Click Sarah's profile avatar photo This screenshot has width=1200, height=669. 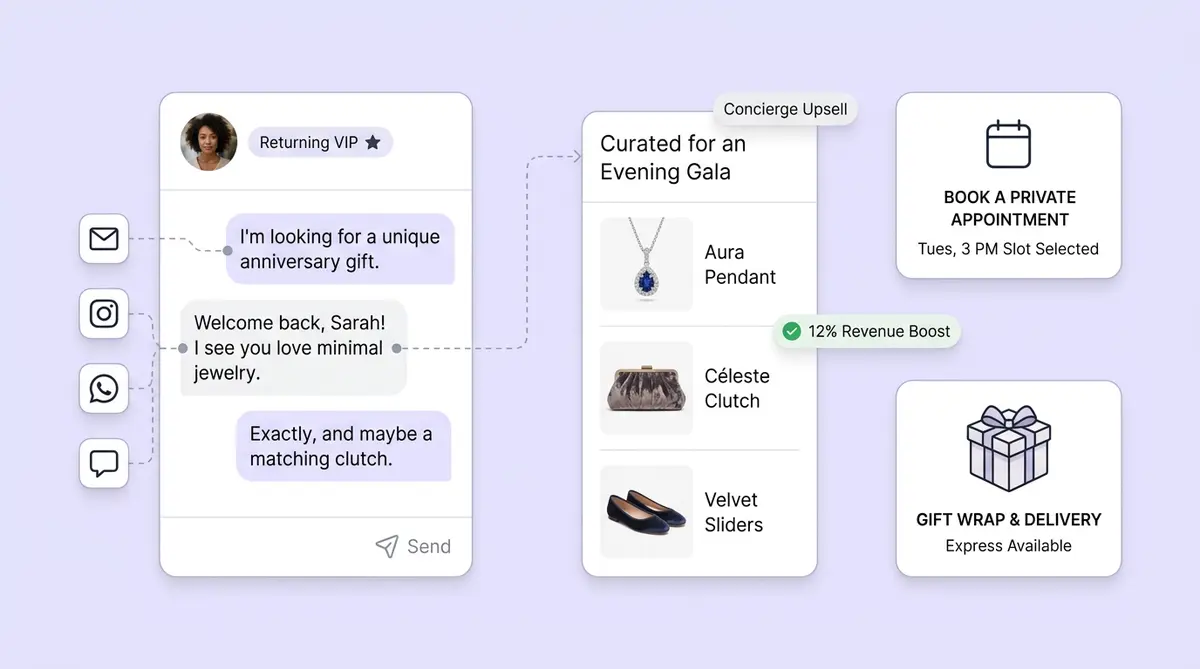click(x=207, y=142)
